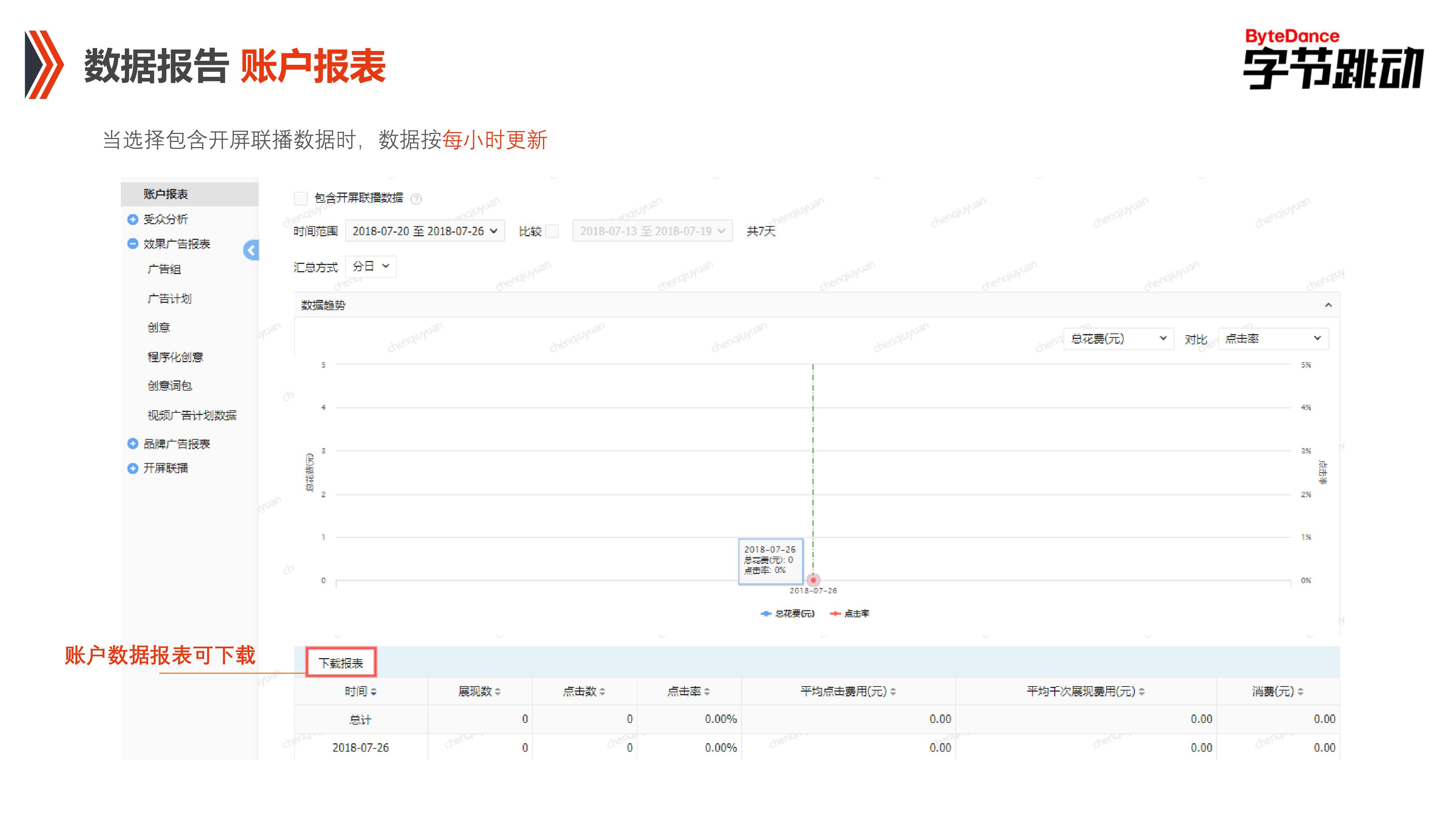Open the 汇总方式 分日 dropdown
This screenshot has width=1456, height=819.
click(371, 266)
